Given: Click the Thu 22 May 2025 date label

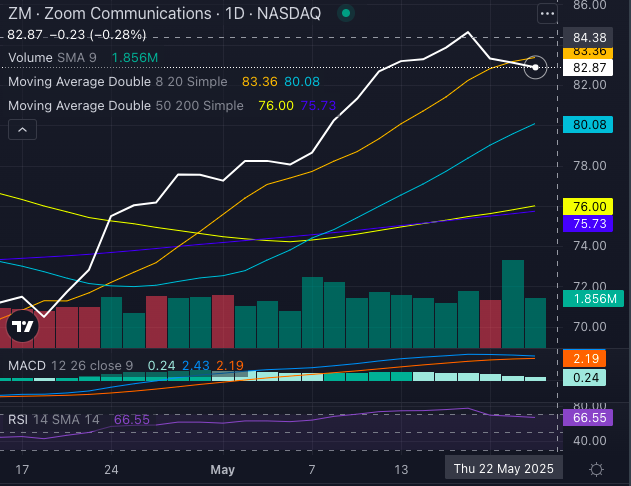Looking at the screenshot, I should [x=503, y=469].
